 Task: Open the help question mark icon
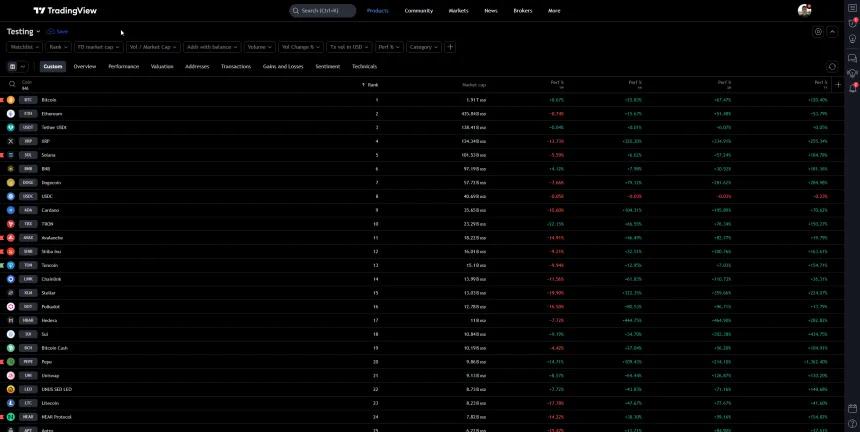[x=852, y=423]
